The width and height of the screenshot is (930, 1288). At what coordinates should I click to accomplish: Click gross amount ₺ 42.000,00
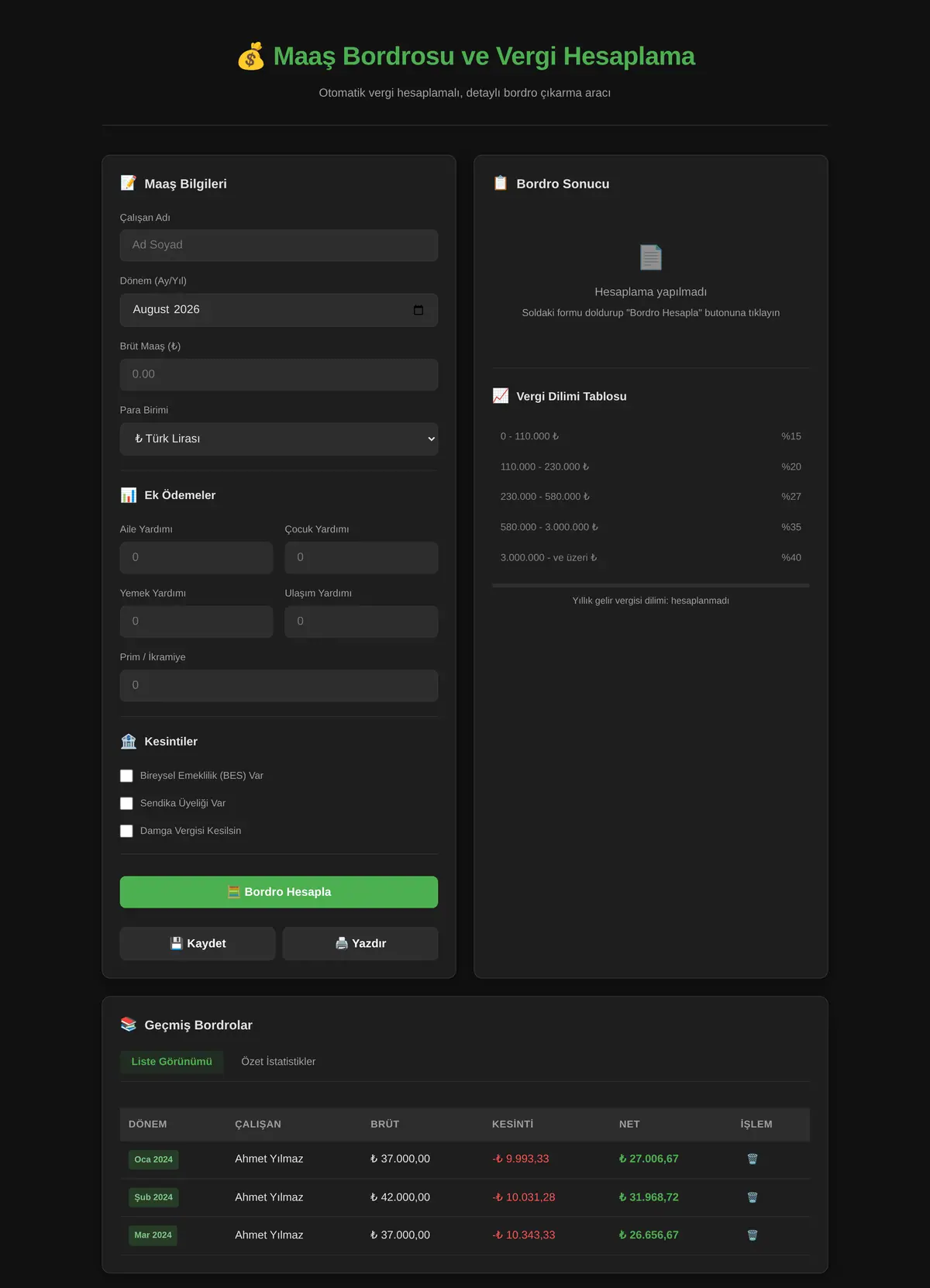coord(400,1197)
